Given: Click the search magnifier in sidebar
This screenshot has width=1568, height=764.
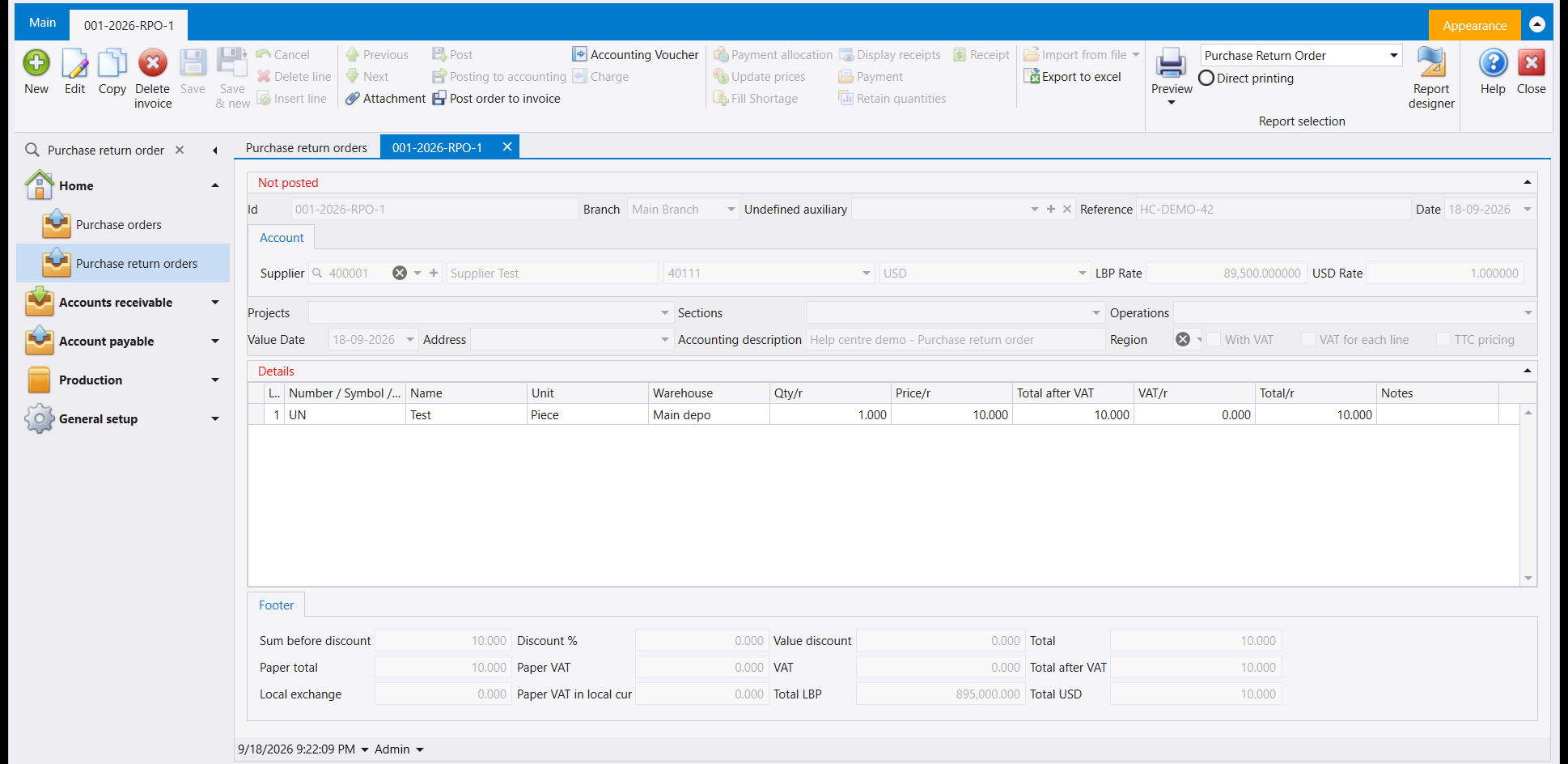Looking at the screenshot, I should pos(32,150).
